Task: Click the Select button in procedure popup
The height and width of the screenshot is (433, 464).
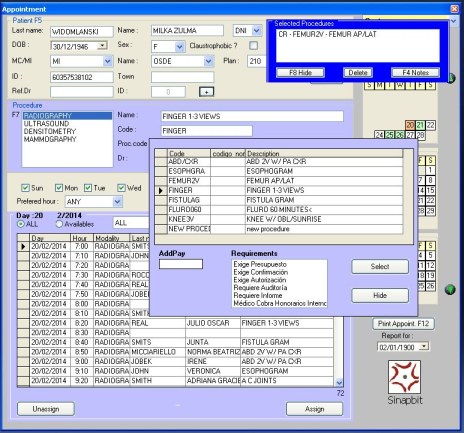Action: click(x=380, y=266)
